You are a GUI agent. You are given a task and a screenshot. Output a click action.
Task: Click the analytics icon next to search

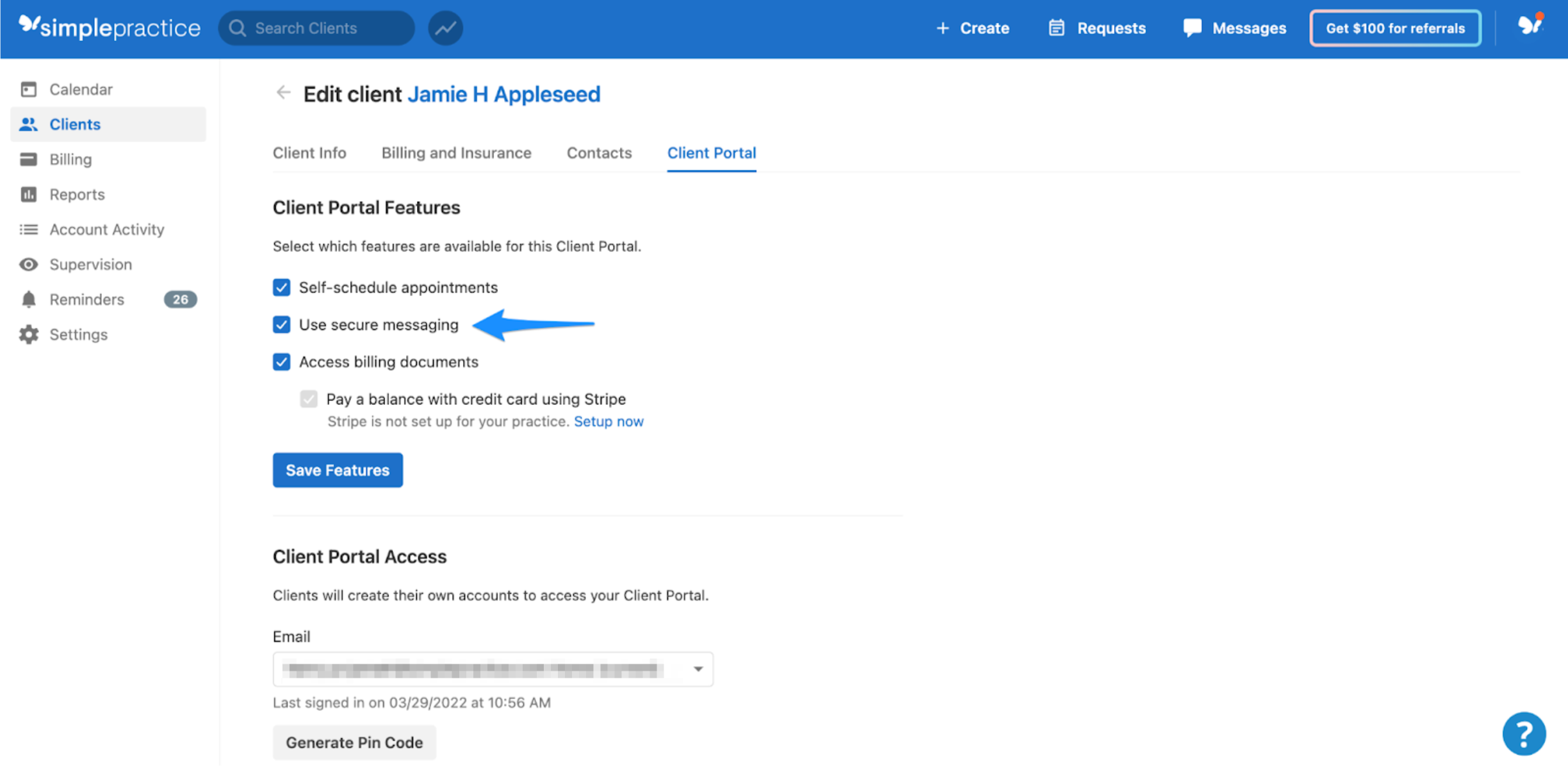(x=445, y=28)
